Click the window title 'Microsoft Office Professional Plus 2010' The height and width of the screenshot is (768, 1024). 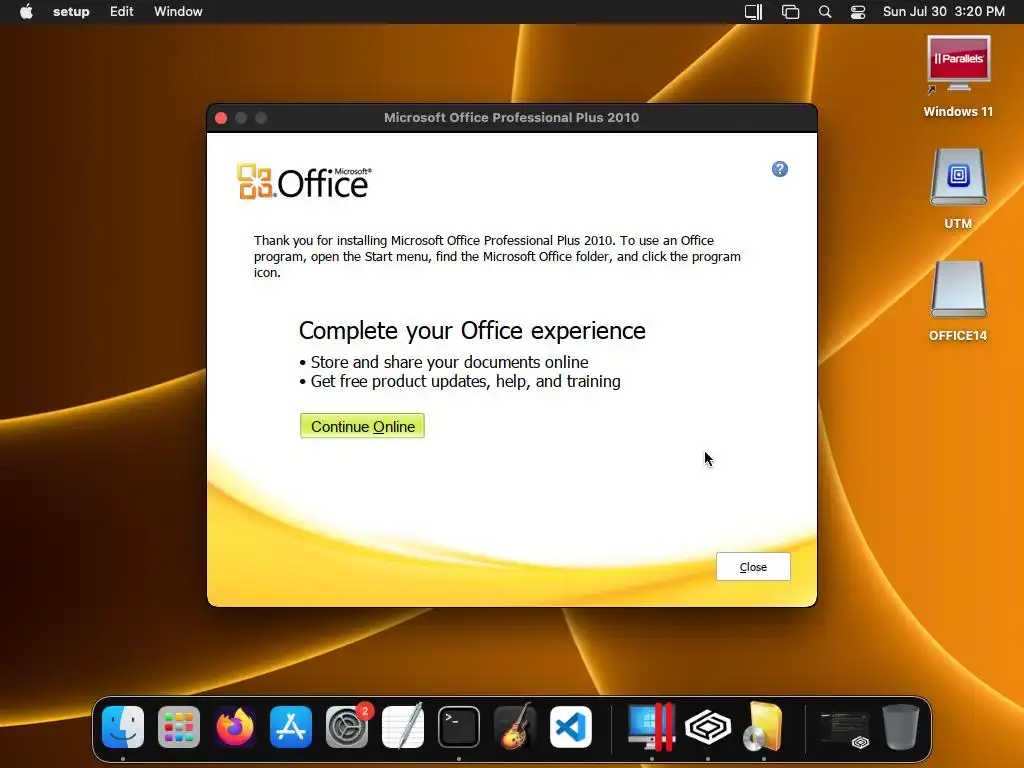tap(511, 118)
